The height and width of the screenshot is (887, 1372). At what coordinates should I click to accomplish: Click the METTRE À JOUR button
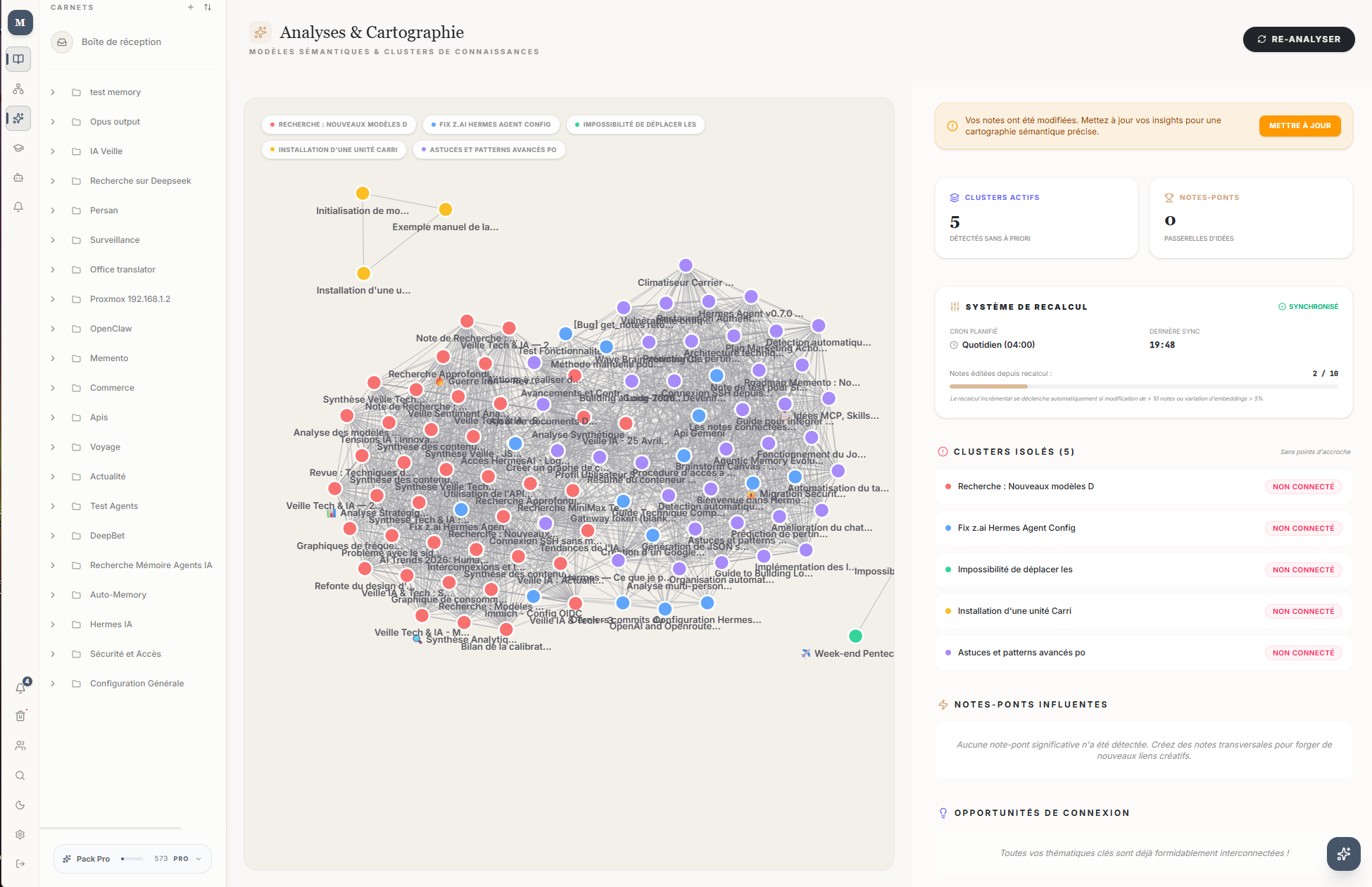pyautogui.click(x=1299, y=126)
